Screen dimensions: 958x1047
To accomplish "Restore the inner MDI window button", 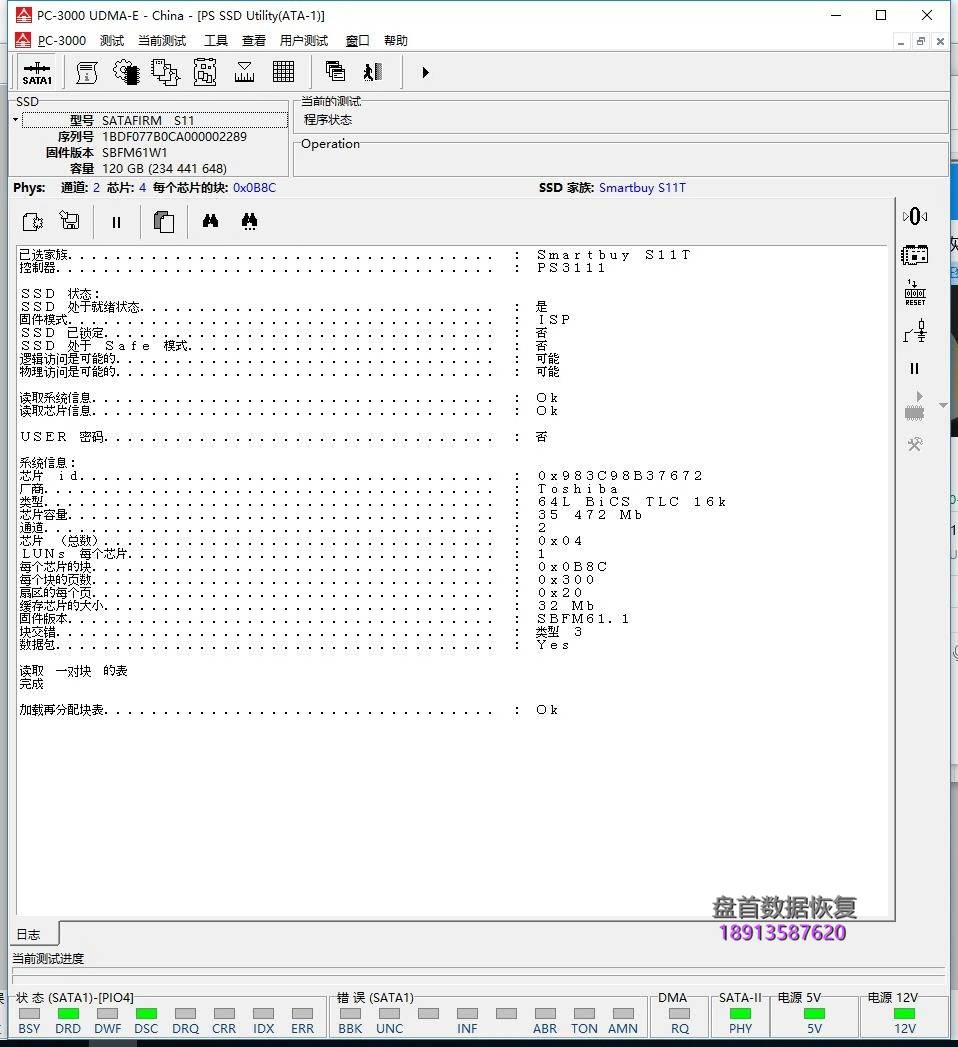I will 921,41.
